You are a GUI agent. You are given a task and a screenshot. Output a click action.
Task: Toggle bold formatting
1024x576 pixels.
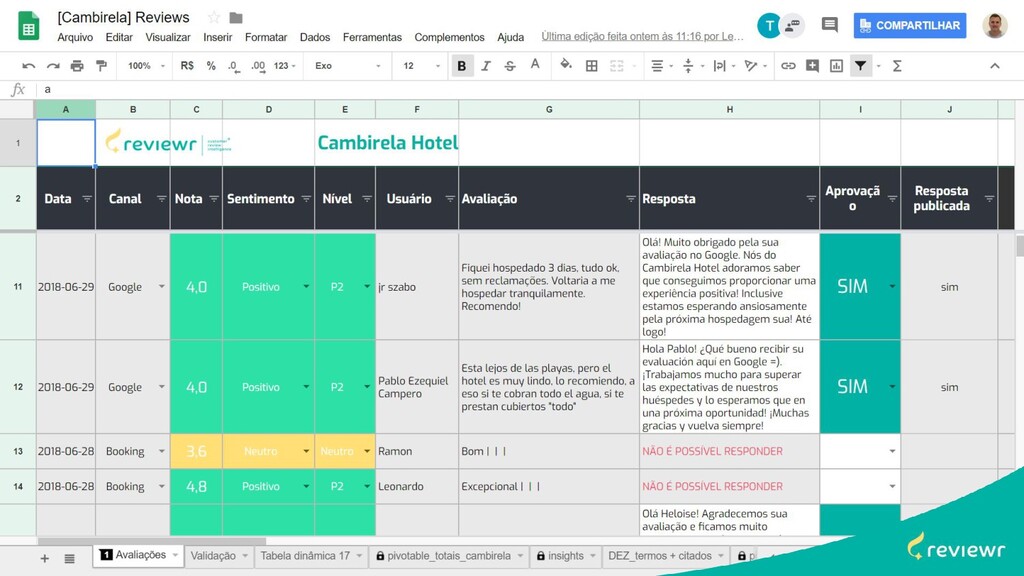(x=462, y=66)
